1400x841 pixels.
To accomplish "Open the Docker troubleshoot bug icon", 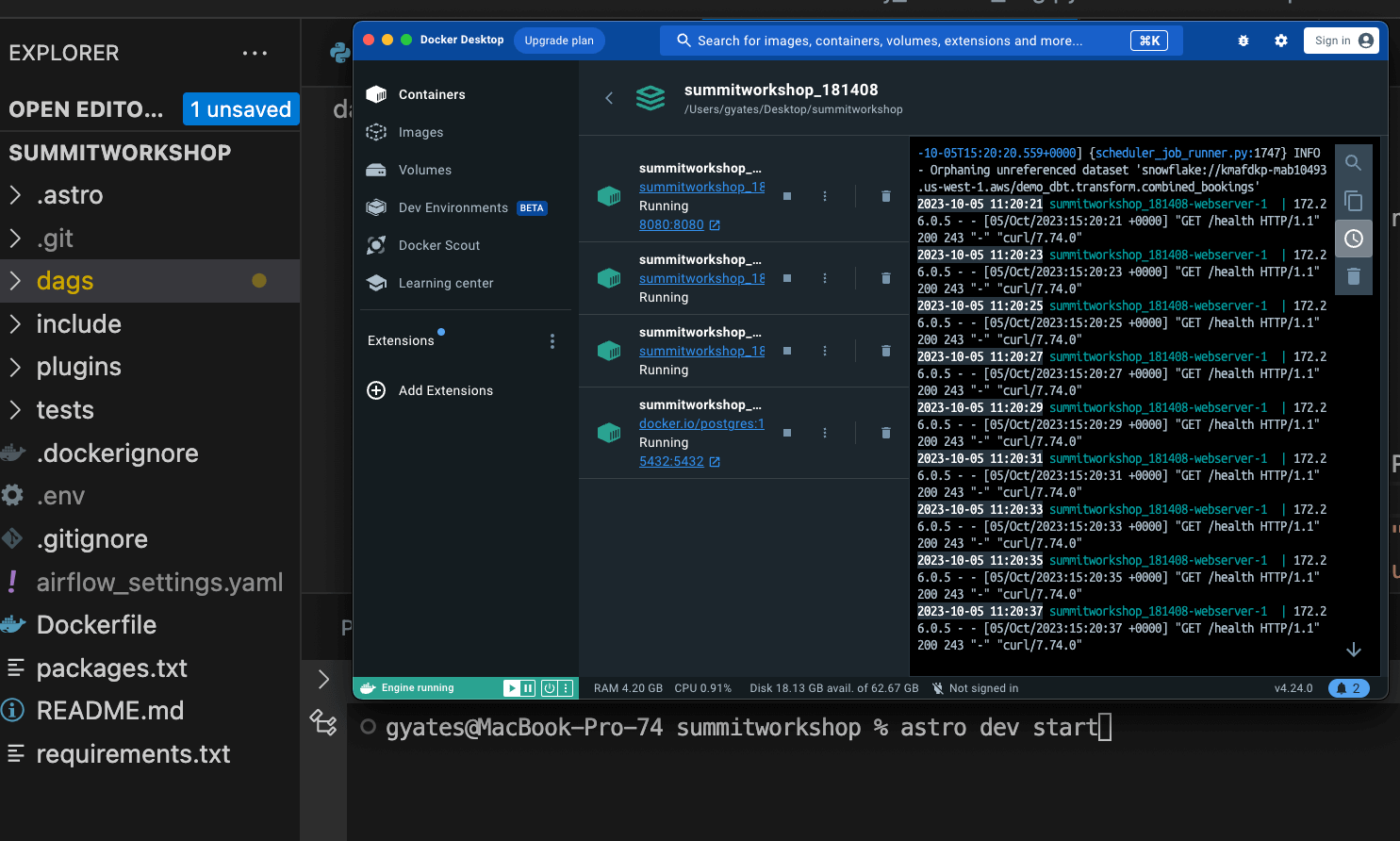I will pos(1244,41).
